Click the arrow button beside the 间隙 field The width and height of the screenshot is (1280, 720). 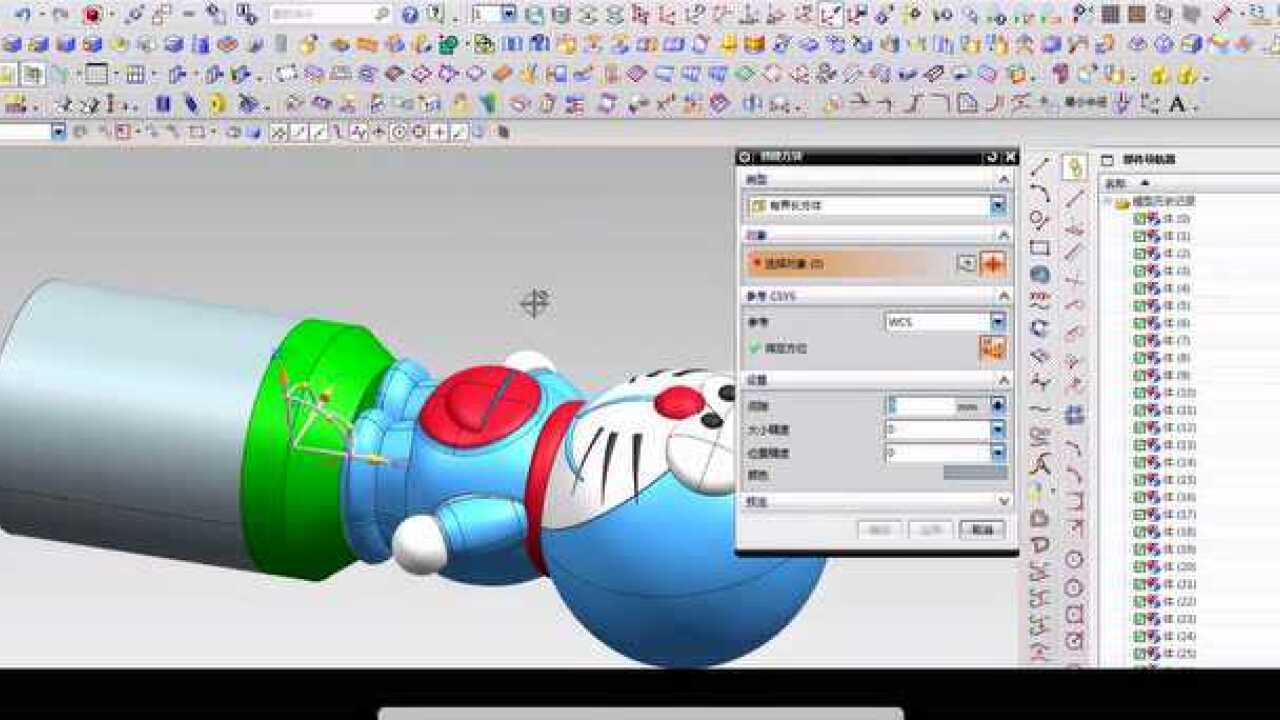(x=997, y=405)
